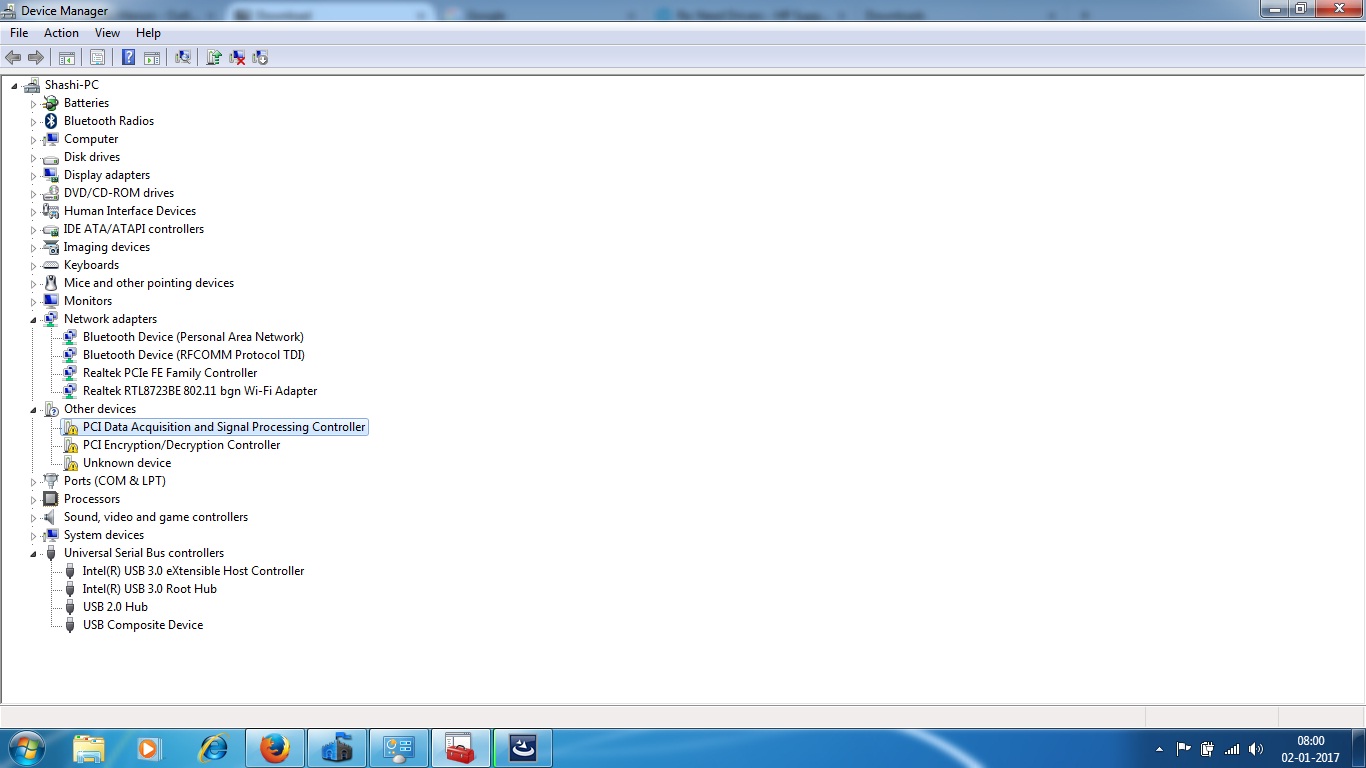Expand IDE ATA/ATAPI controllers node arrow
The width and height of the screenshot is (1366, 768).
[x=33, y=230]
